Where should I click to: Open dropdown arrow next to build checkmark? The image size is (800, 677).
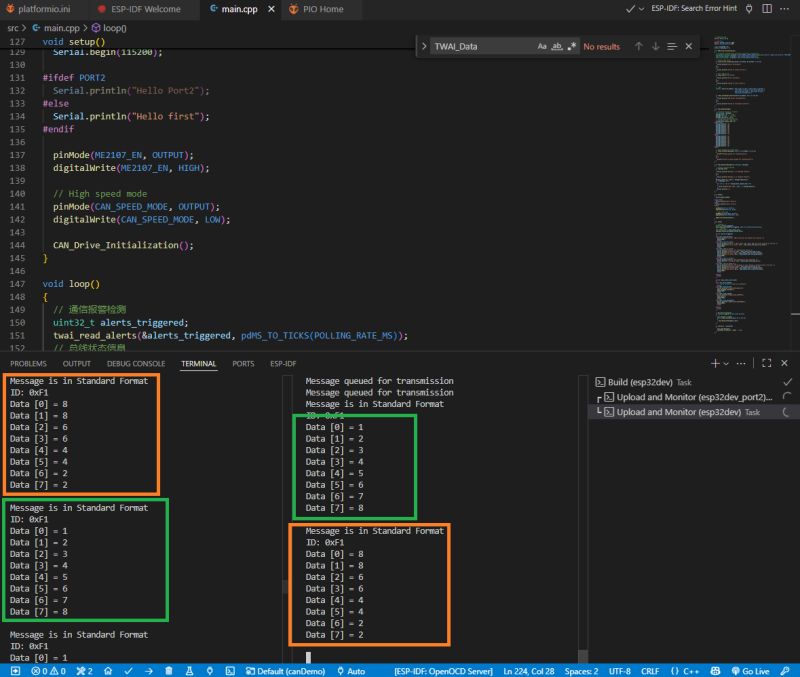(x=641, y=9)
